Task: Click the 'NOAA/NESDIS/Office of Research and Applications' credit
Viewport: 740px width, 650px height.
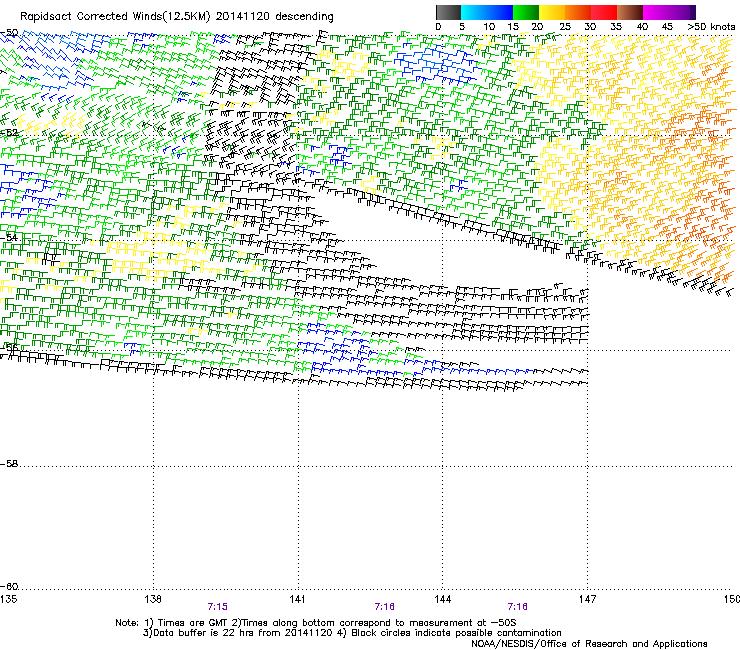Action: click(x=589, y=644)
